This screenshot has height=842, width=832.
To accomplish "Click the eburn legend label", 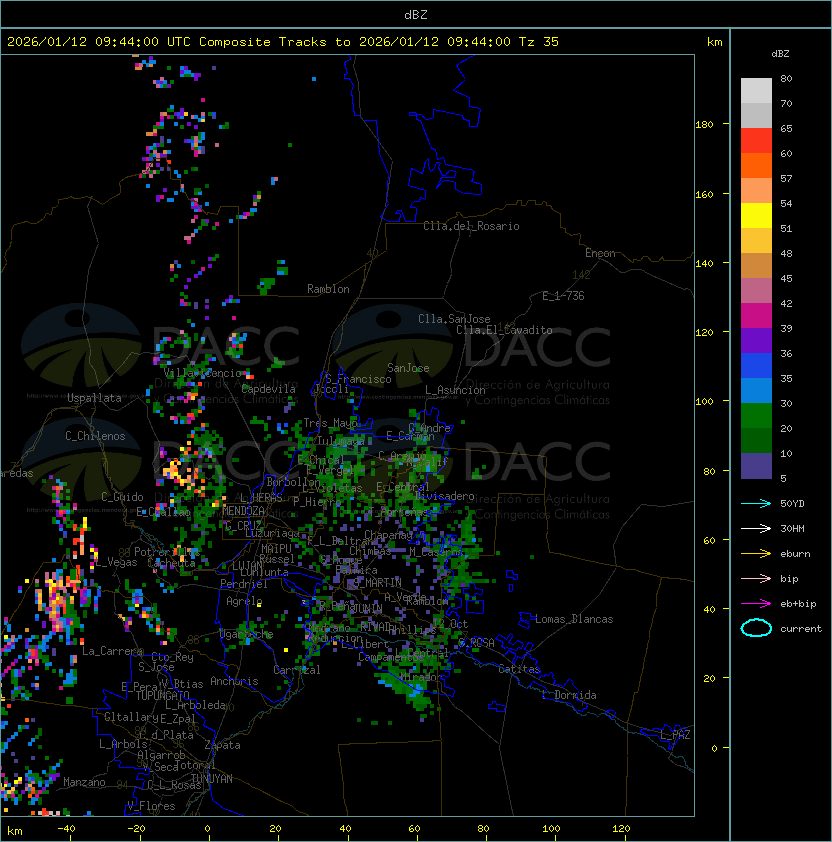I will tap(795, 554).
